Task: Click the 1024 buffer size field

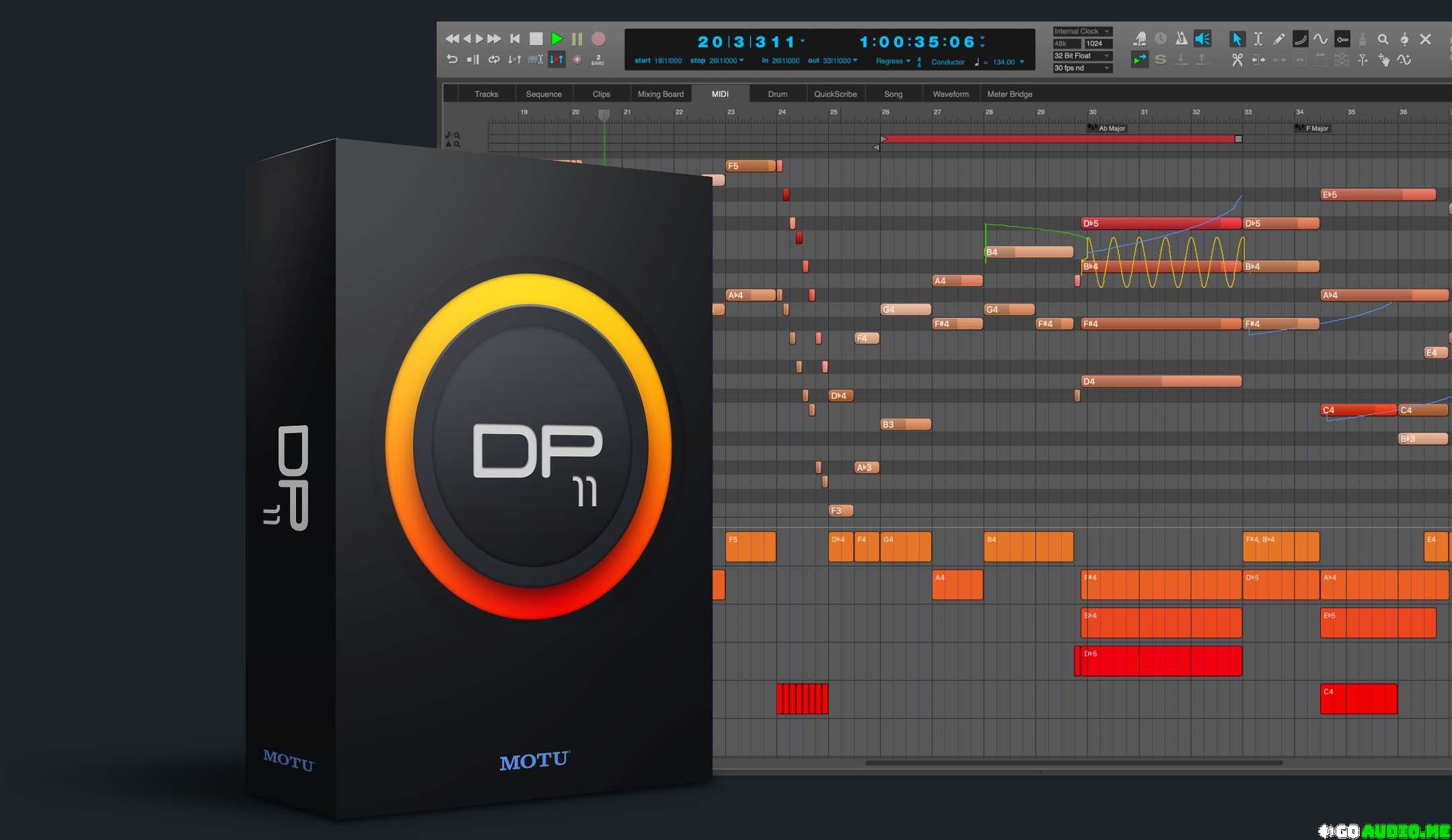Action: (1098, 44)
